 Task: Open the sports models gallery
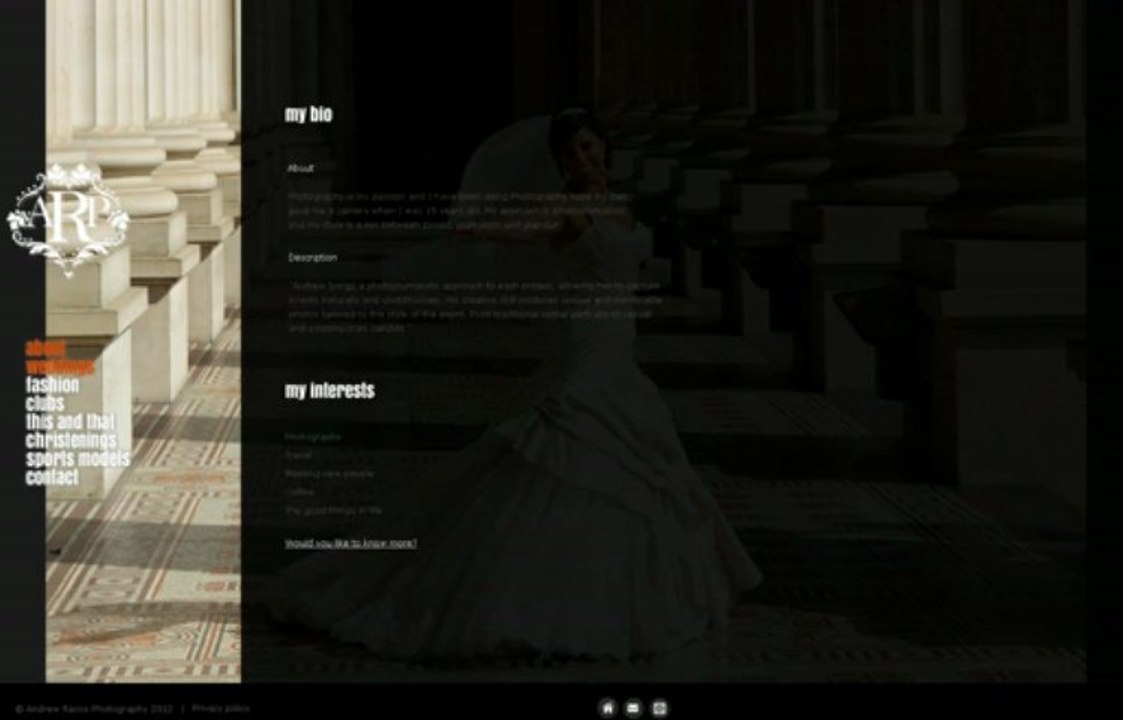point(78,459)
